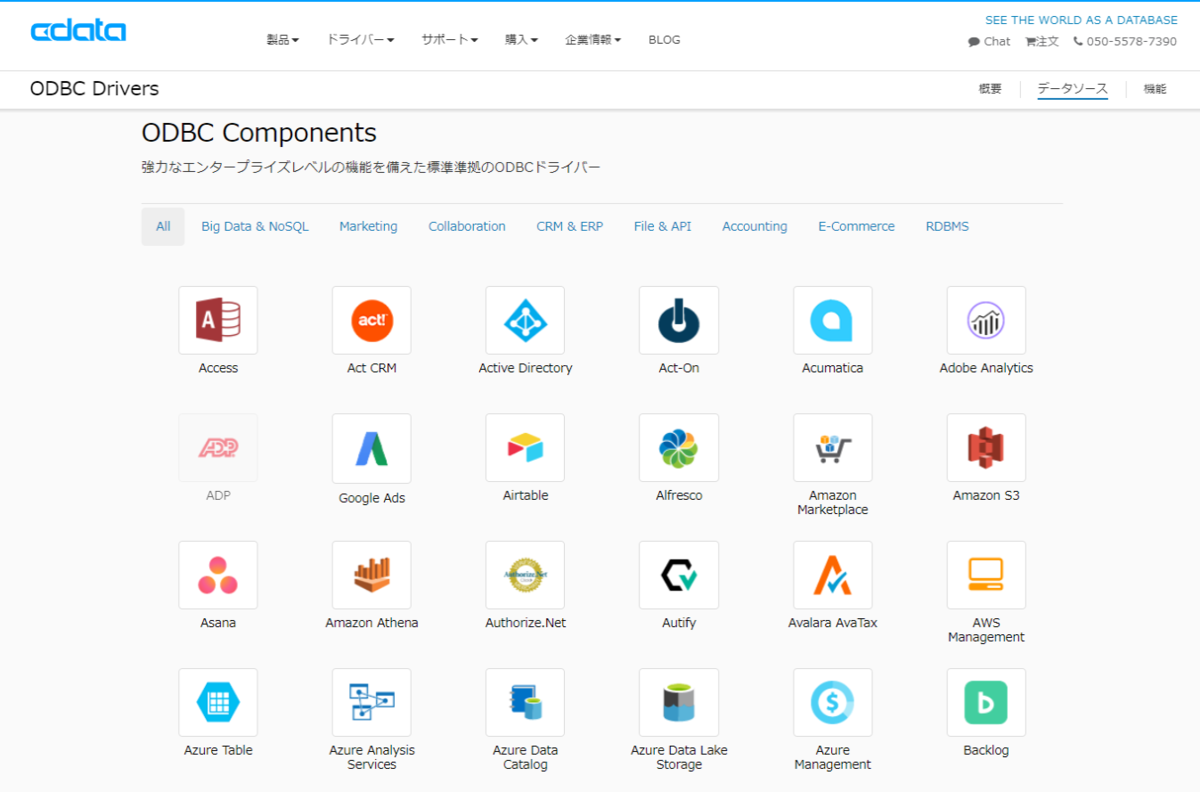Open the AWS Management icon

(986, 575)
